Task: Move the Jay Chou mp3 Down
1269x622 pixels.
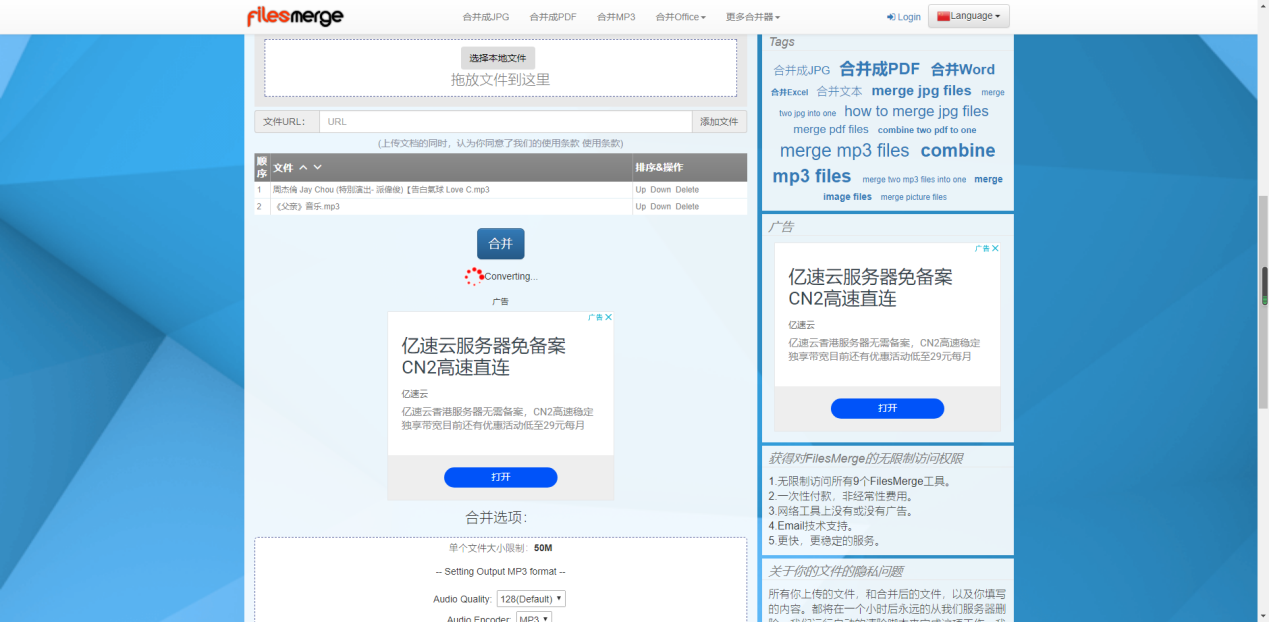Action: tap(661, 190)
